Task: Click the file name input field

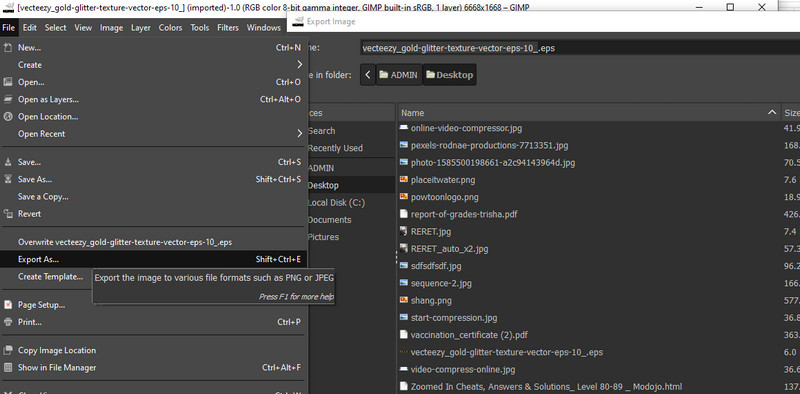Action: point(580,48)
